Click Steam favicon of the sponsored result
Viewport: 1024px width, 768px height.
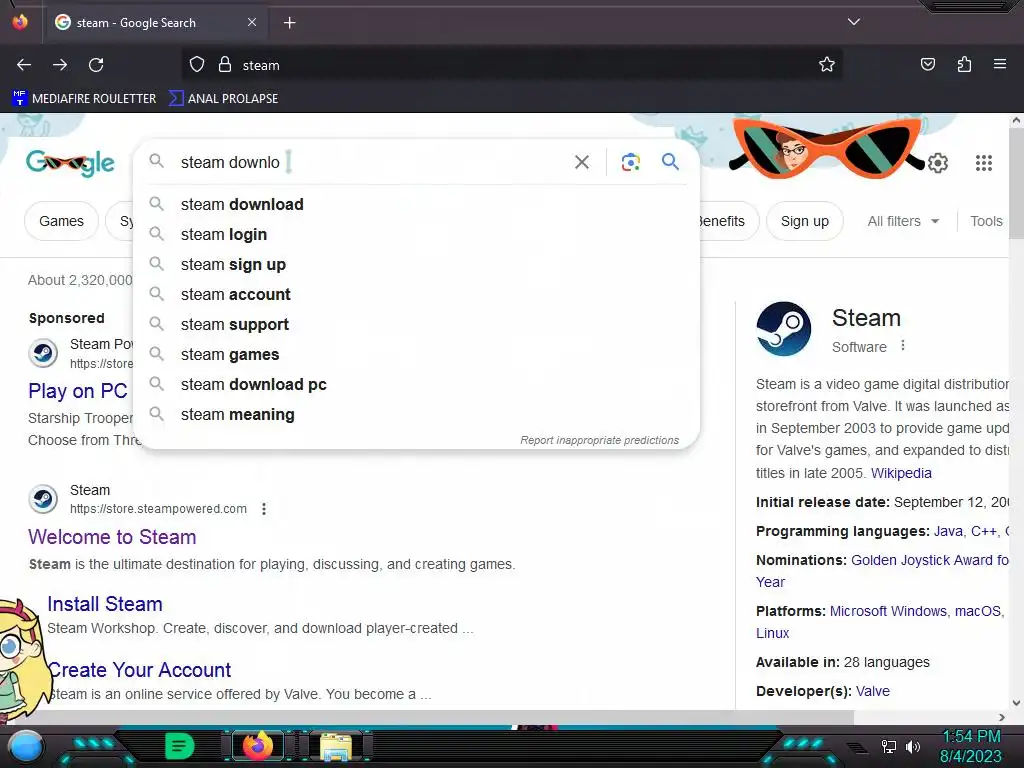[x=43, y=353]
